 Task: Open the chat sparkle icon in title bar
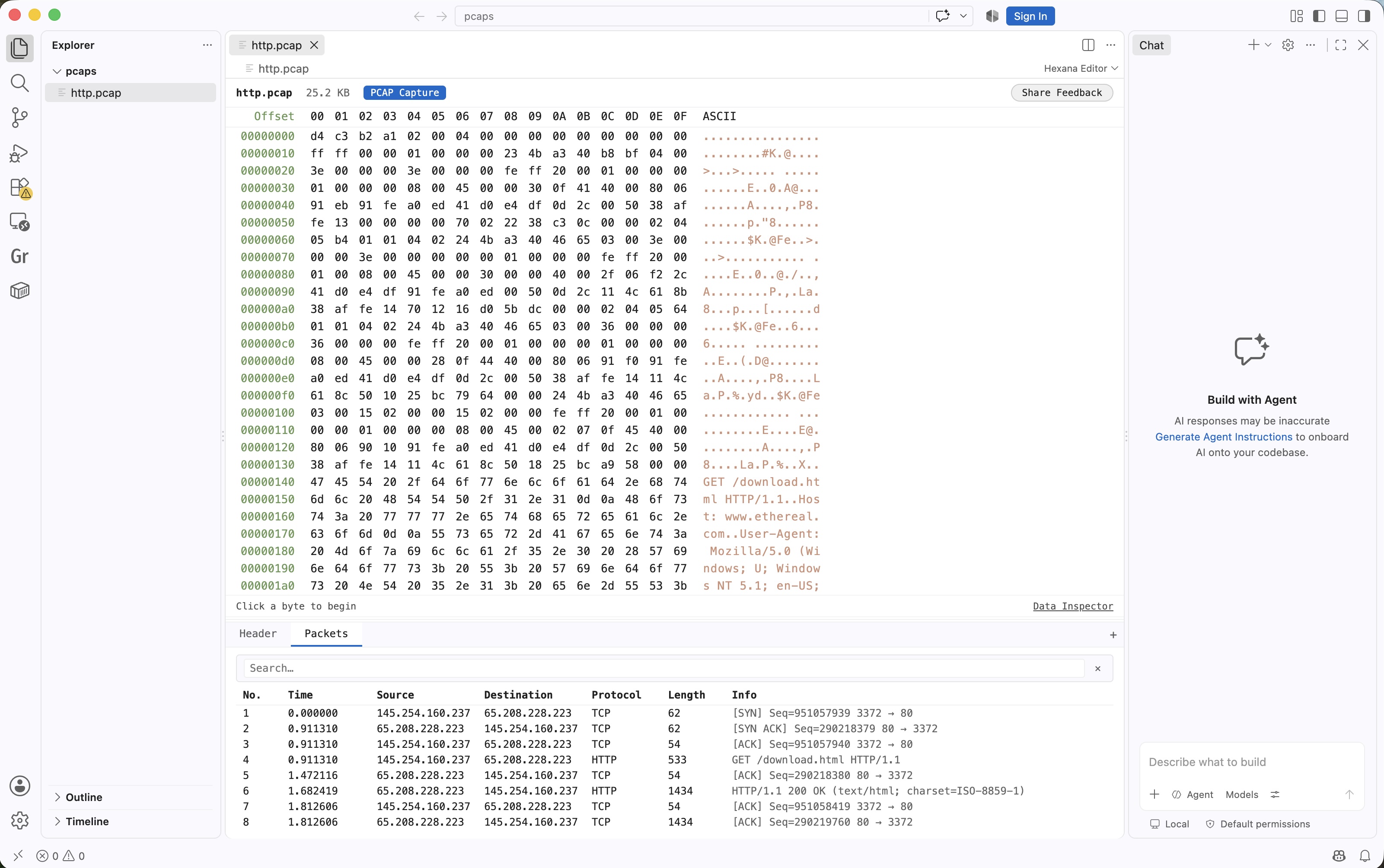[943, 16]
